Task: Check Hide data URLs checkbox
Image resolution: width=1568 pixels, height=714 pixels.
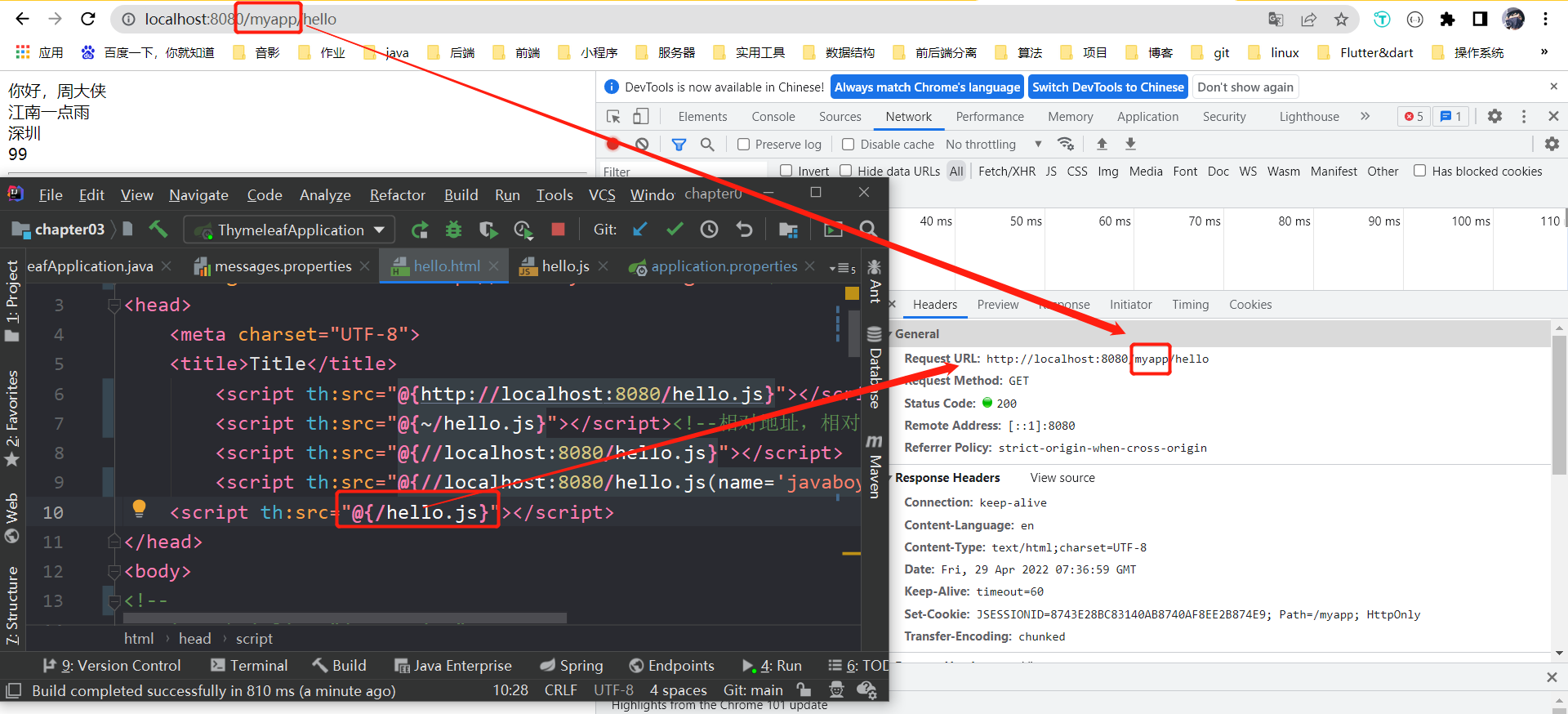Action: [x=846, y=171]
